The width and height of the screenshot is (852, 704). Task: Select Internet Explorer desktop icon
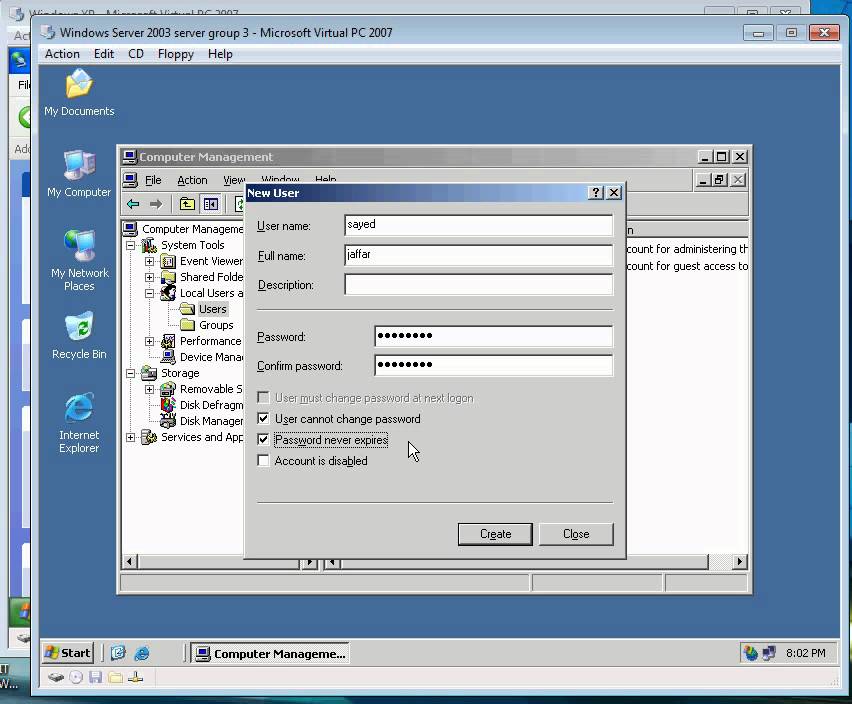79,423
